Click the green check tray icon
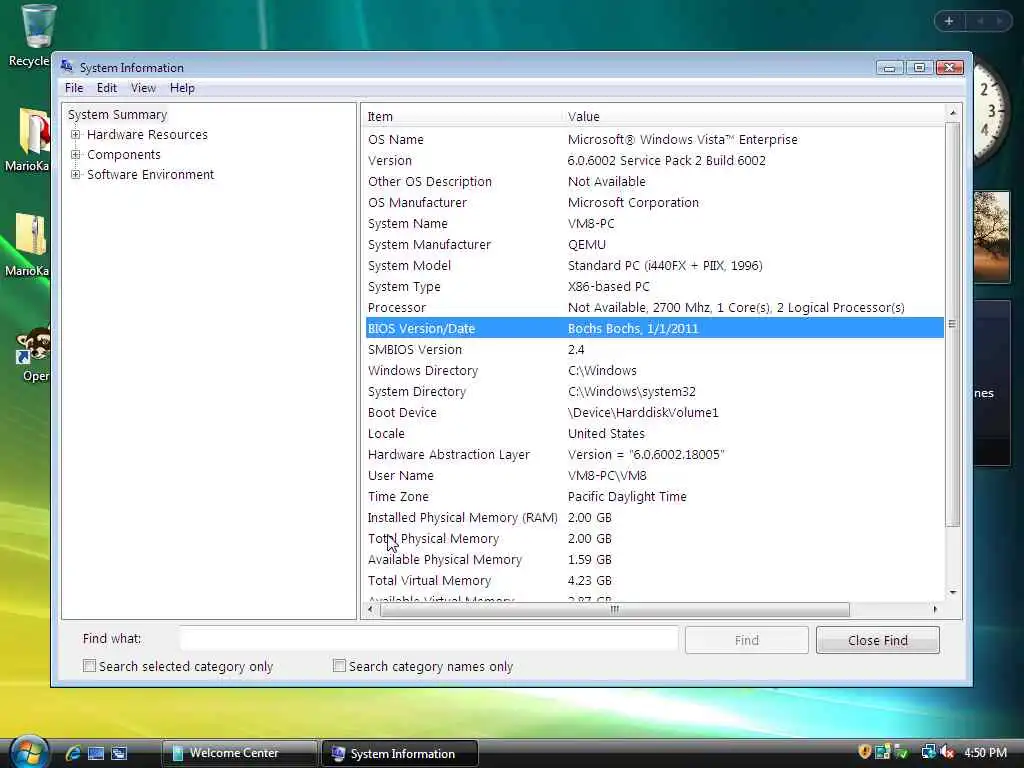The width and height of the screenshot is (1024, 768). pyautogui.click(x=901, y=752)
